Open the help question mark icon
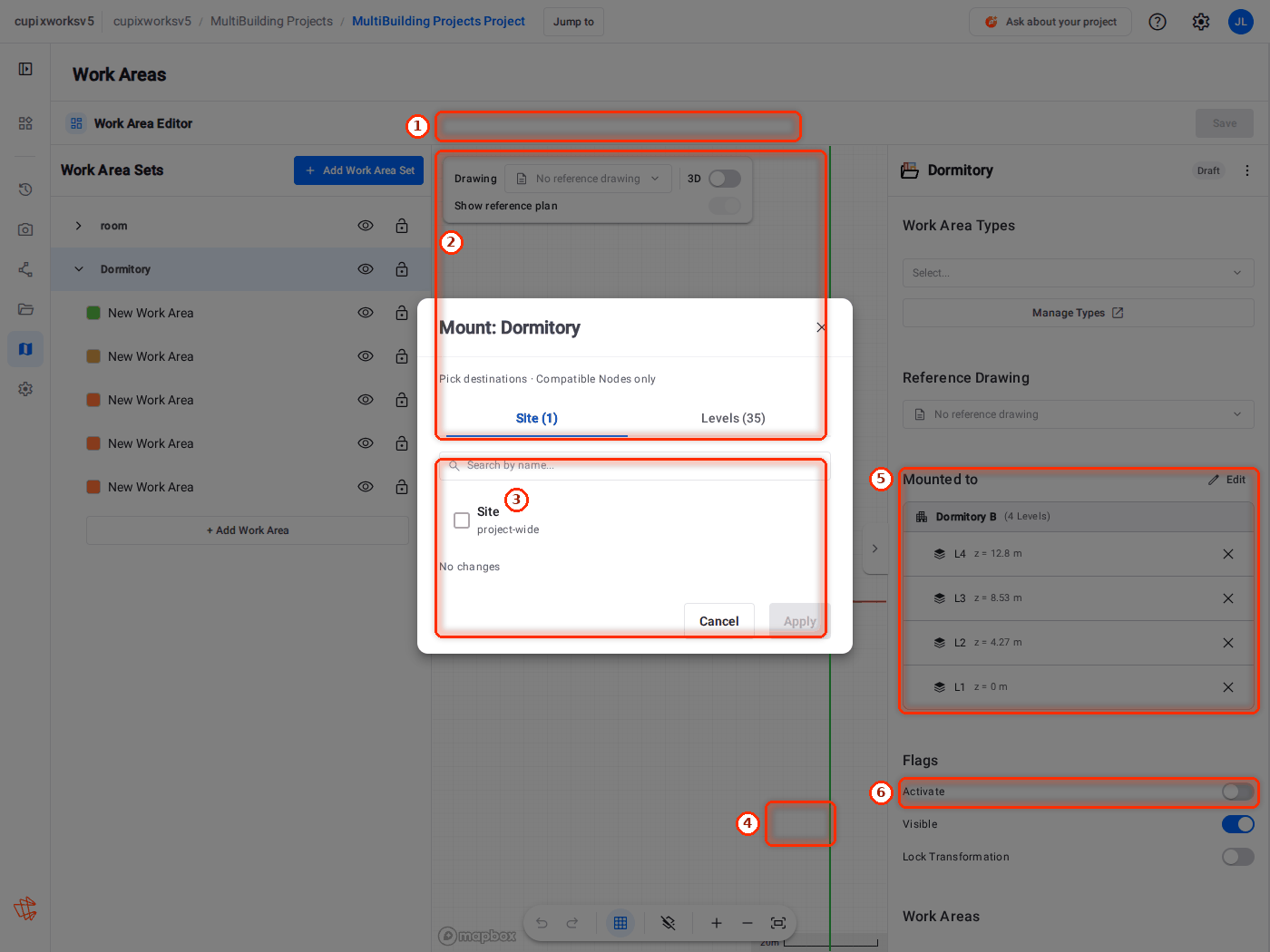This screenshot has width=1270, height=952. pyautogui.click(x=1158, y=22)
